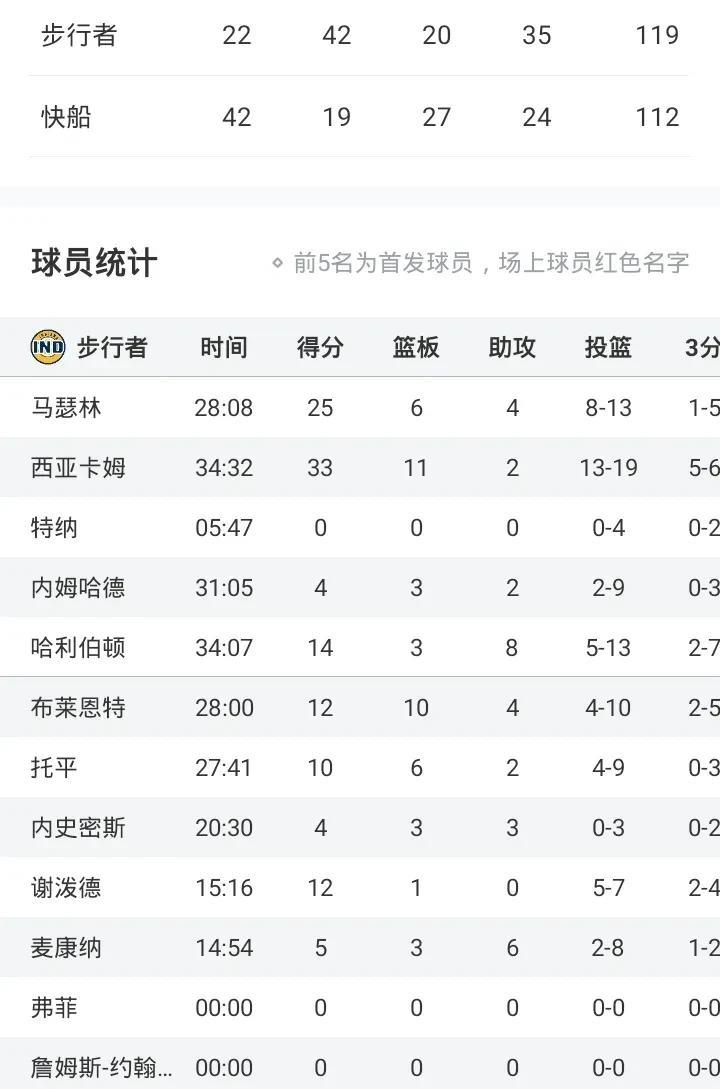Image resolution: width=720 pixels, height=1089 pixels.
Task: Click the 得分 column header
Action: click(x=320, y=347)
